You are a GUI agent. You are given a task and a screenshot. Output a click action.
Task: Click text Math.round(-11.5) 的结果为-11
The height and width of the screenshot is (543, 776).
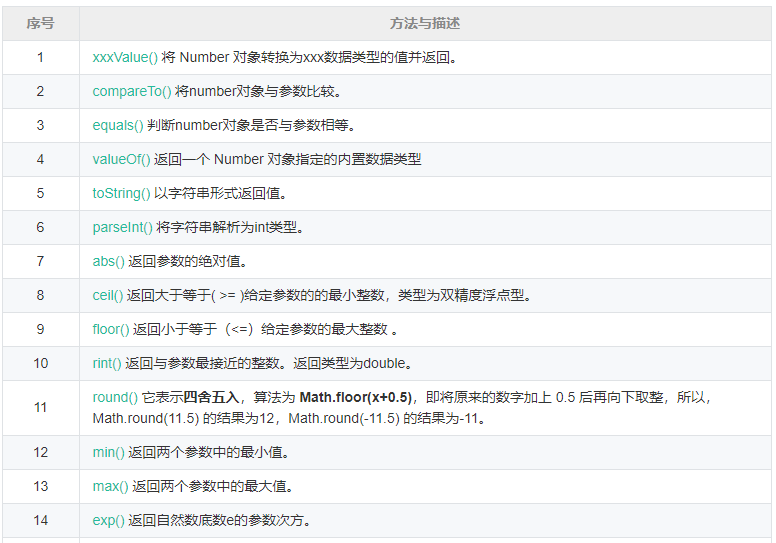pos(387,419)
